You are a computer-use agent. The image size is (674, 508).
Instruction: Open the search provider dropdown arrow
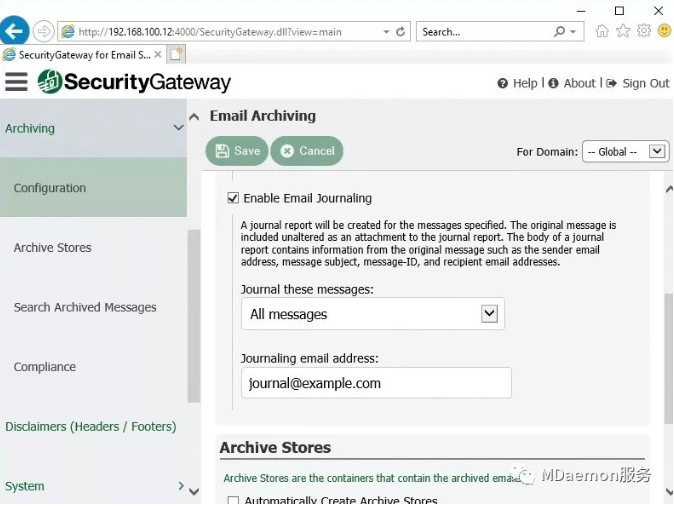coord(573,32)
